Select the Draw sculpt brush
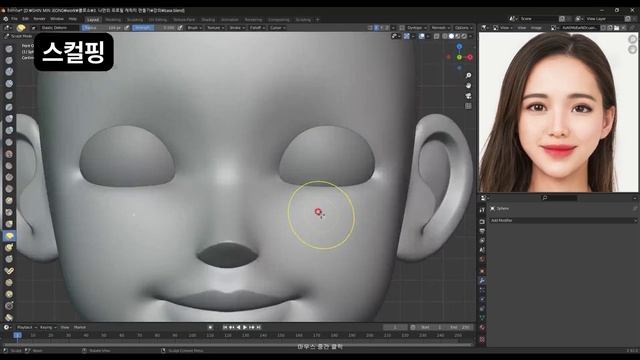Image resolution: width=640 pixels, height=360 pixels. coord(9,49)
